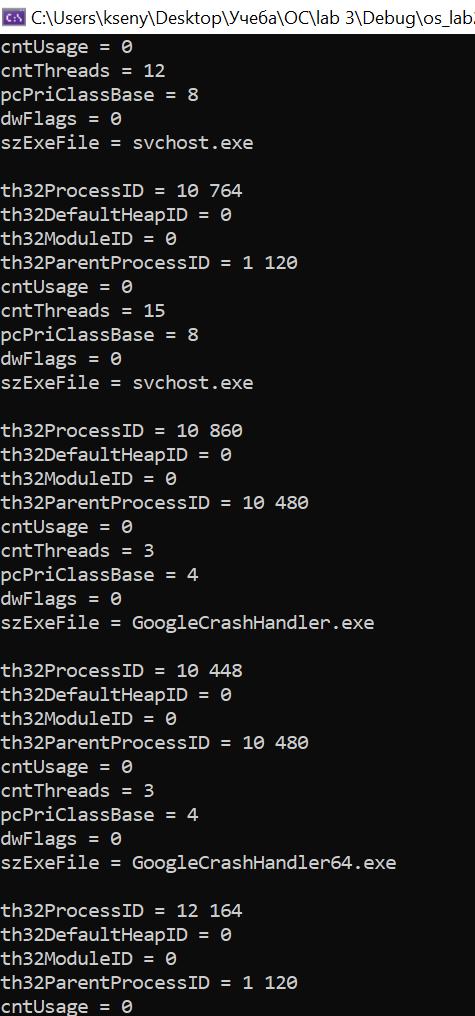The height and width of the screenshot is (1016, 475).
Task: Click the topmost dwFlags = 0 line
Action: pos(61,119)
